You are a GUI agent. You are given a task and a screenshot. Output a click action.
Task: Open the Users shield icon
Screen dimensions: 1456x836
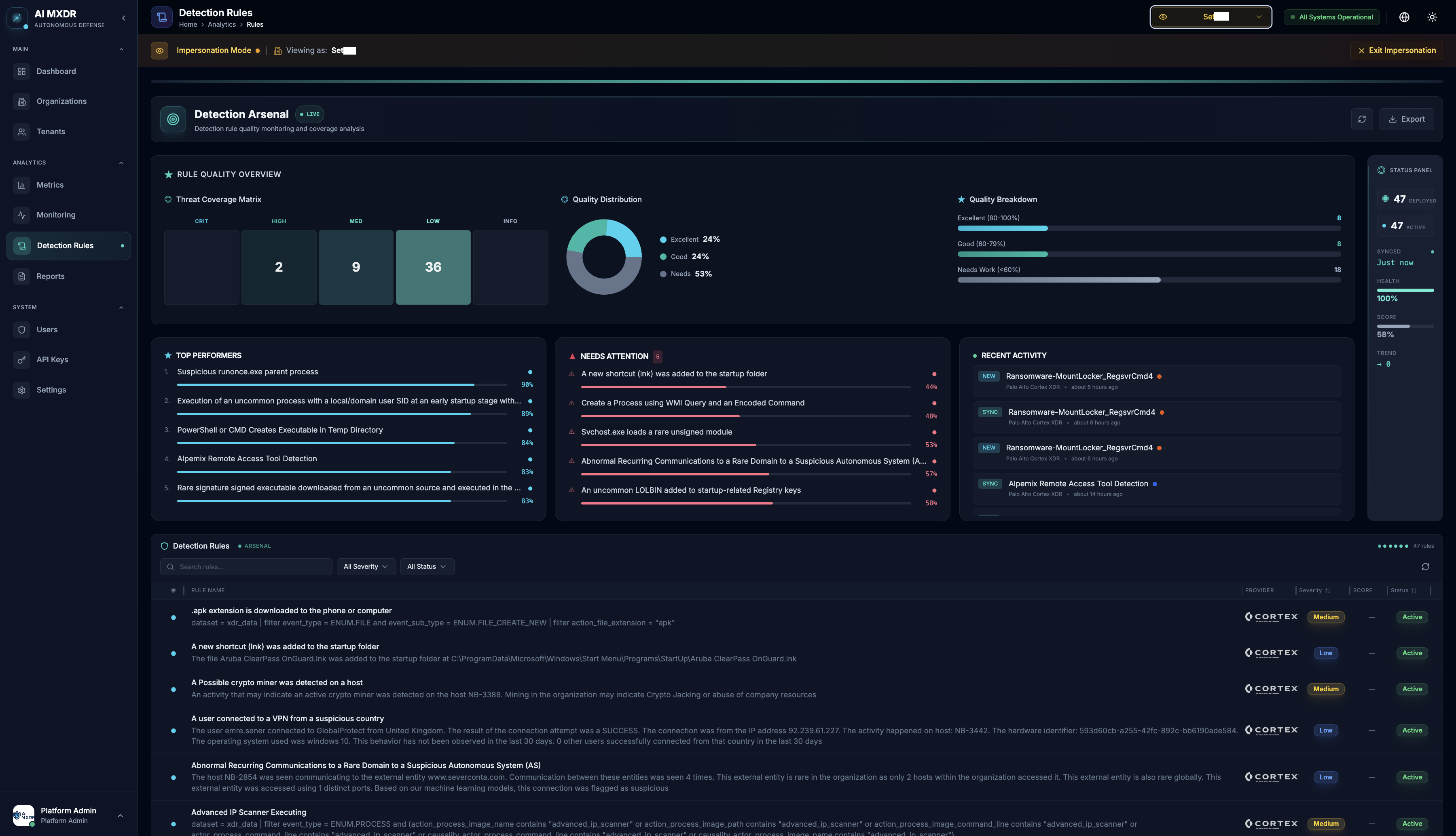(21, 329)
